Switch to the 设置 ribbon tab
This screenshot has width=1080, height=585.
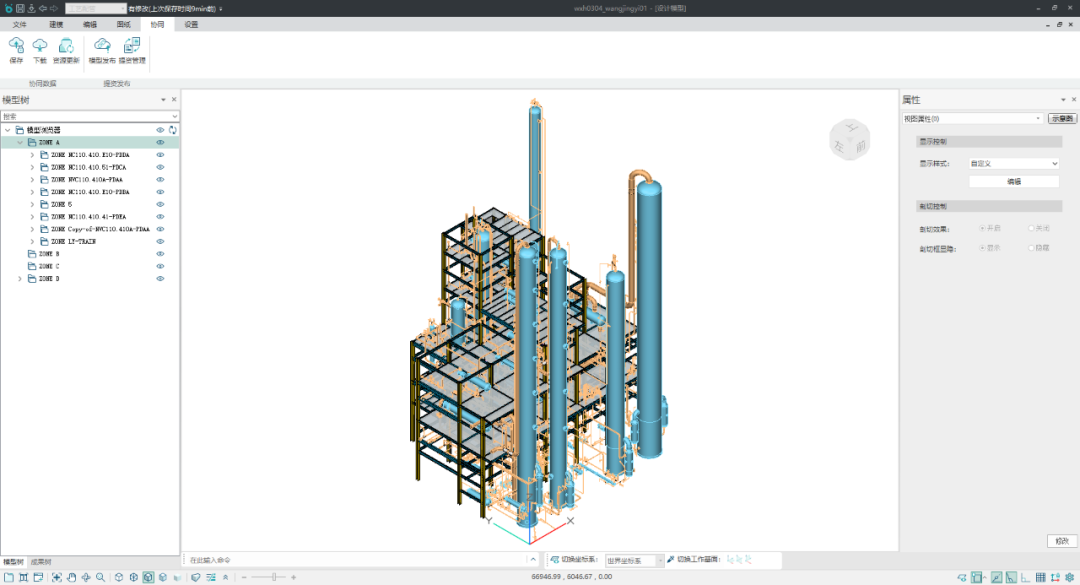(191, 24)
